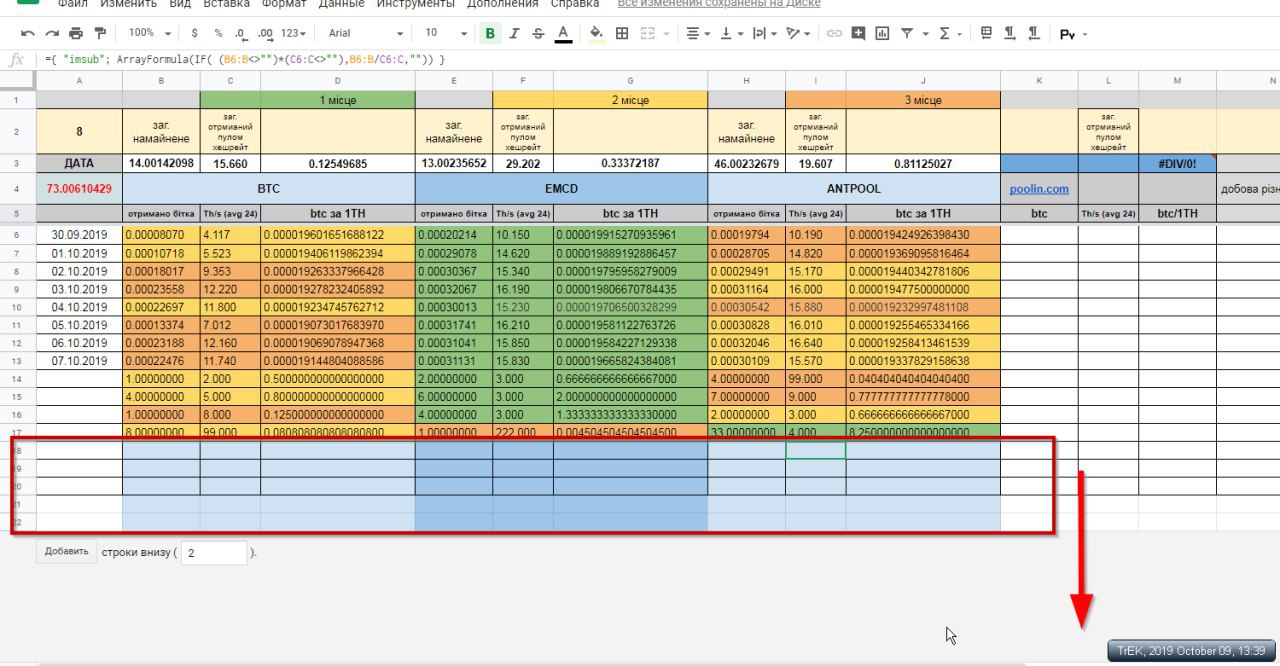Open the cell borders tool
The image size is (1280, 666).
click(x=622, y=33)
